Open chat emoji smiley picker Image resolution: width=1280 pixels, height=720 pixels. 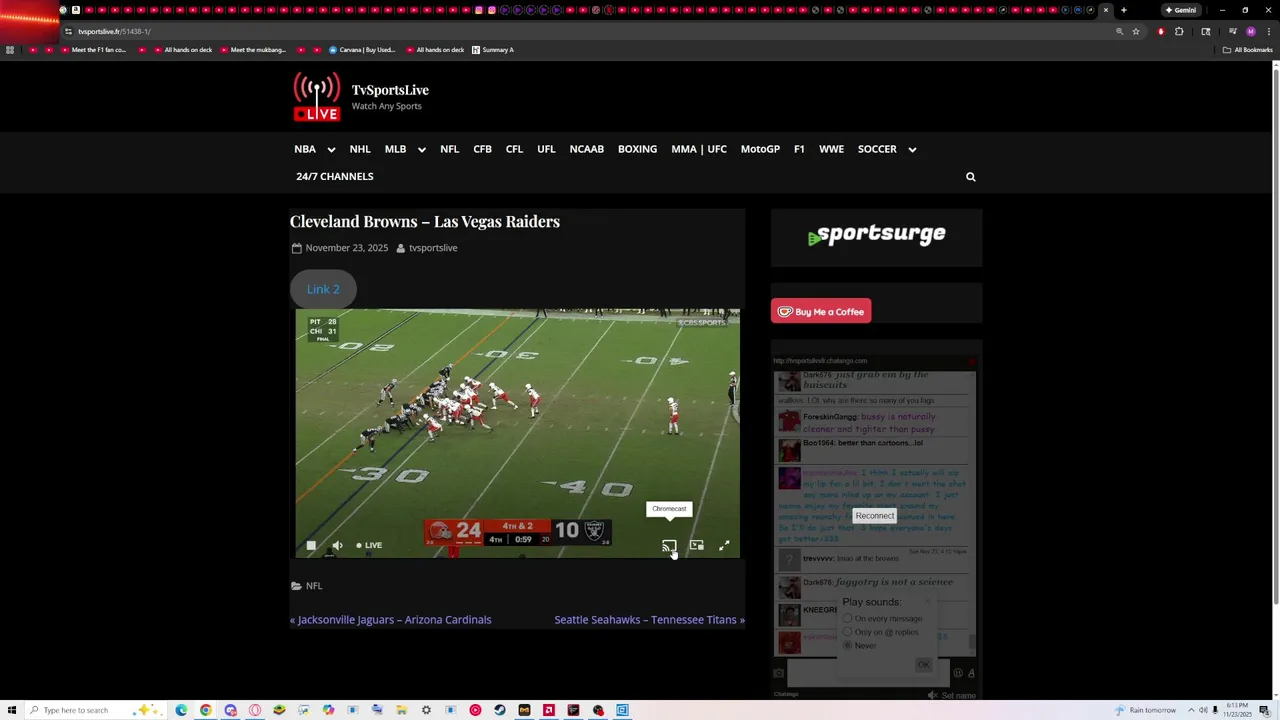coord(957,673)
